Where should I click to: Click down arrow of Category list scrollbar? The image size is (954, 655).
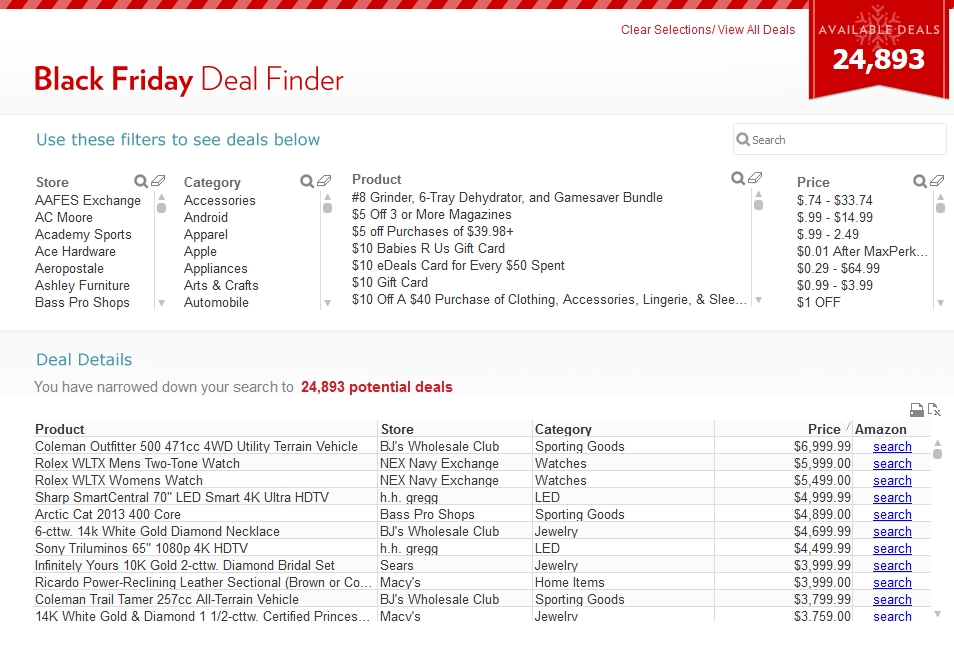[x=327, y=303]
